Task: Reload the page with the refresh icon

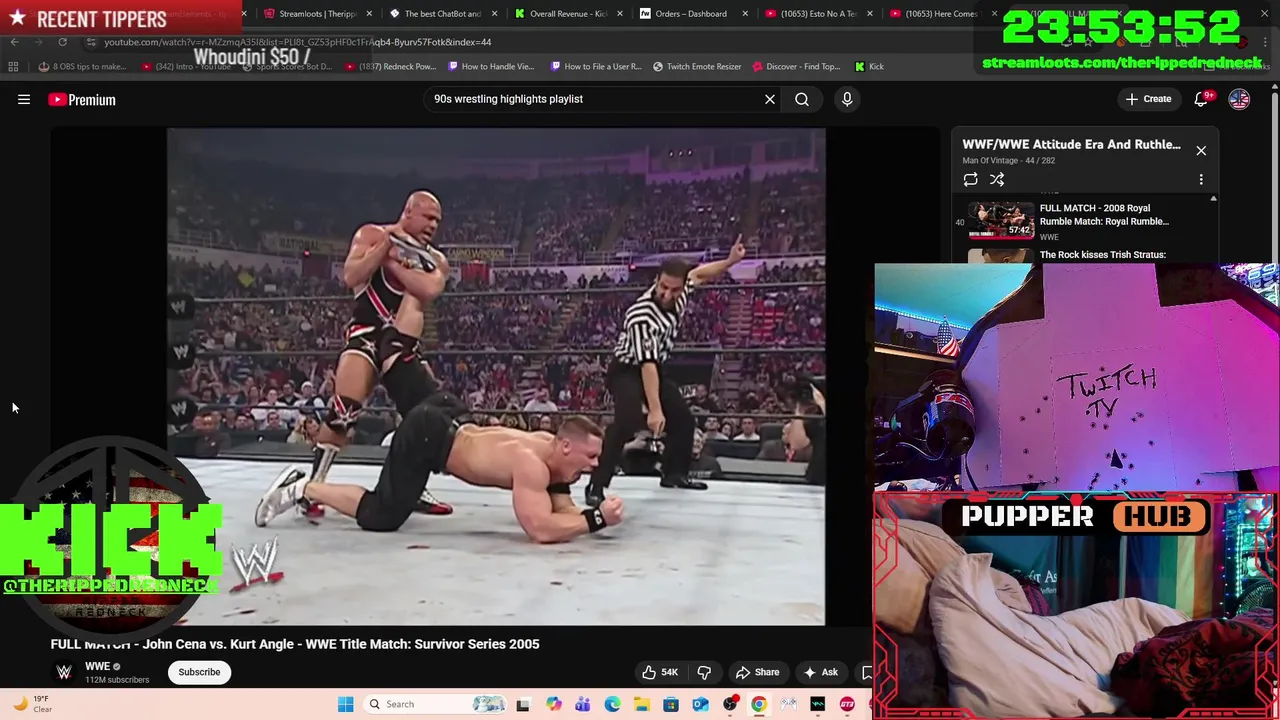Action: (62, 42)
